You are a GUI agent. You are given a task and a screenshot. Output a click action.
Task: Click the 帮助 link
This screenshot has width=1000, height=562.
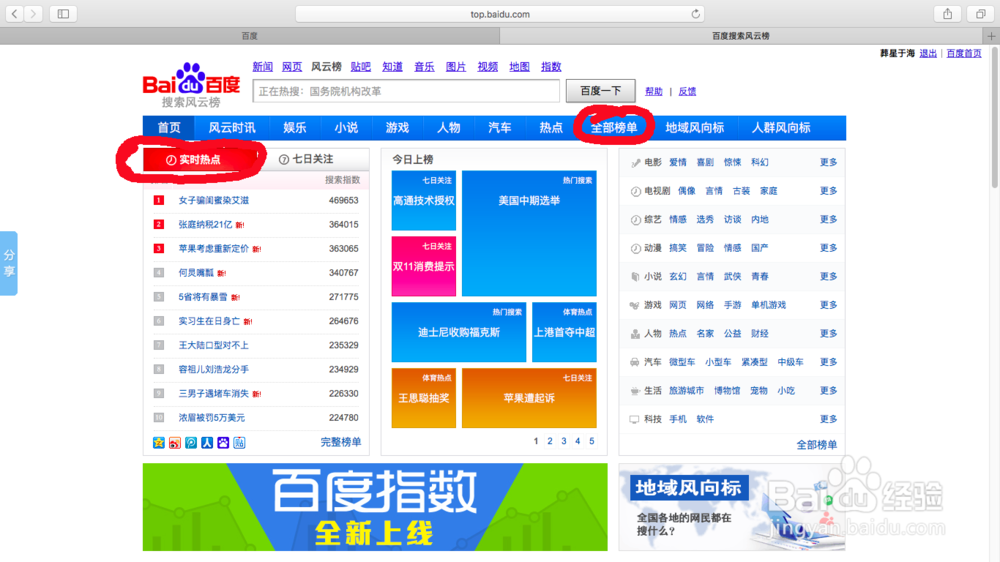(x=654, y=91)
